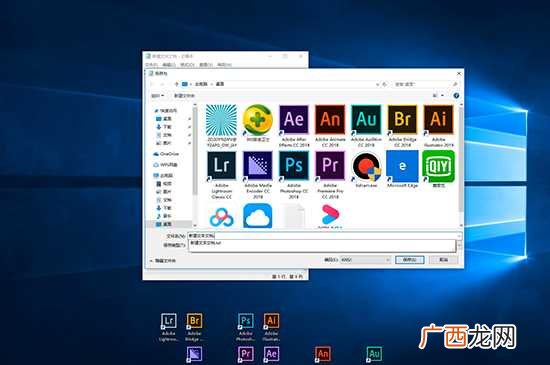Open the file name history dropdown arrow
The height and width of the screenshot is (365, 550).
(459, 236)
